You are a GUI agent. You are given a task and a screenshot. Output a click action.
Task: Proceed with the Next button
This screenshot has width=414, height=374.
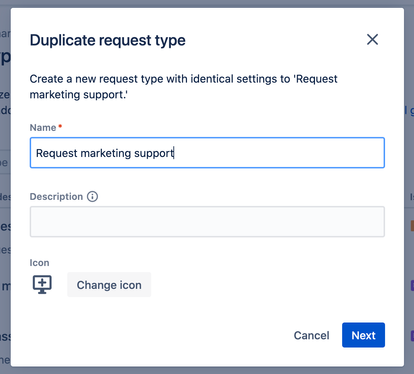[363, 335]
